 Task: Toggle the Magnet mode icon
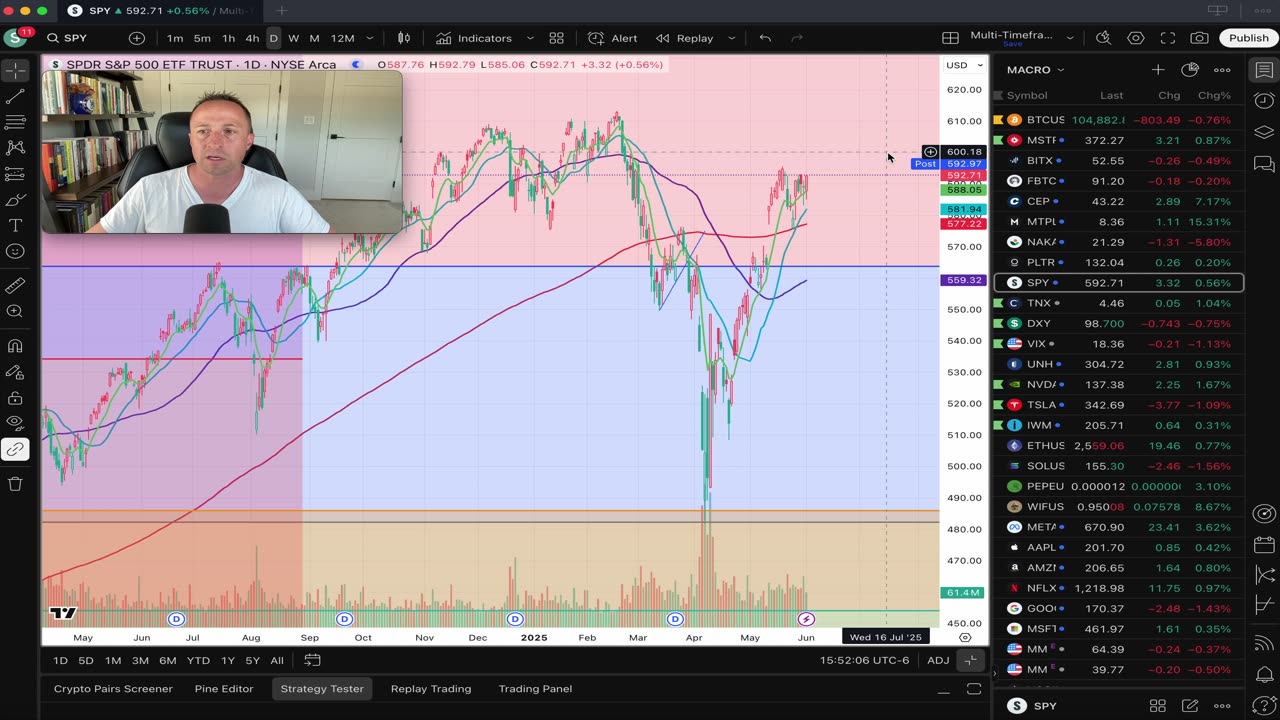click(15, 346)
